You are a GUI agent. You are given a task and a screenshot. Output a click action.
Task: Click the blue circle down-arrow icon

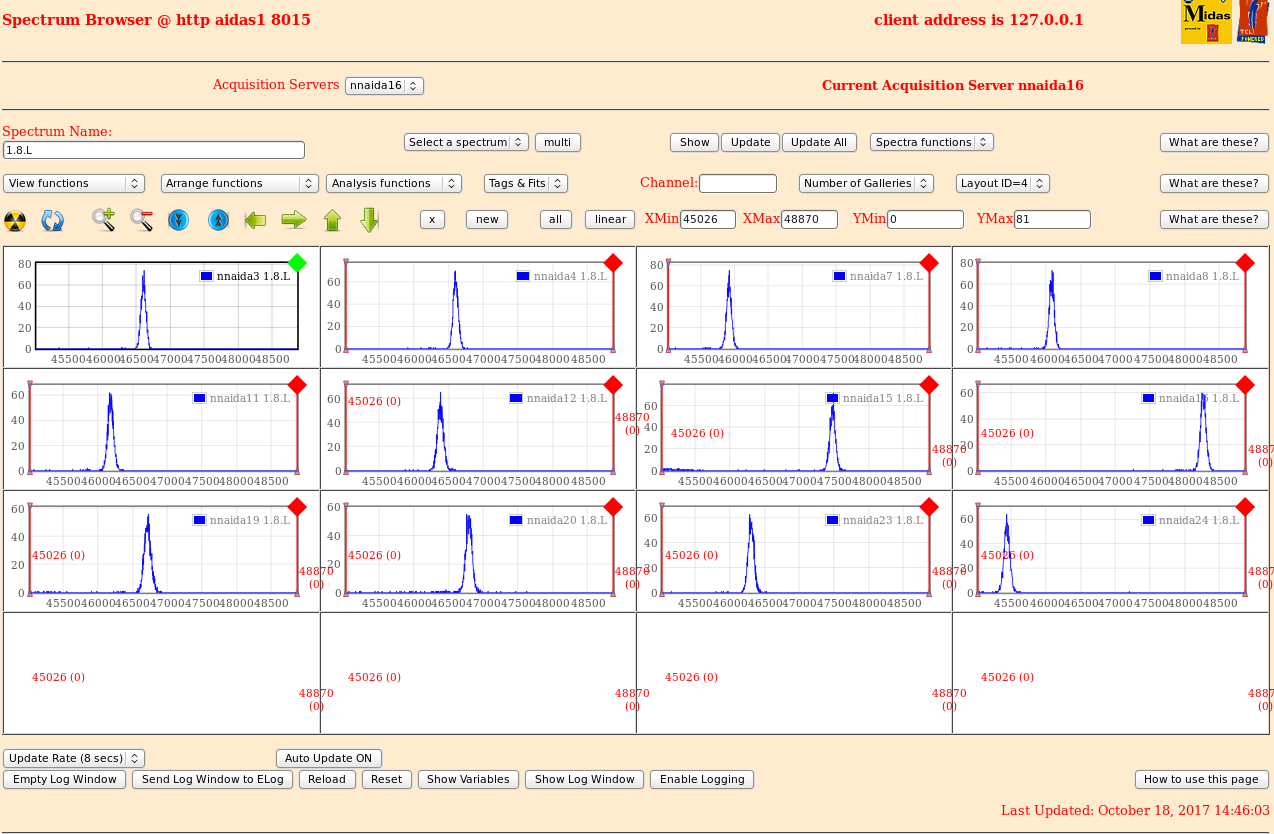(179, 220)
